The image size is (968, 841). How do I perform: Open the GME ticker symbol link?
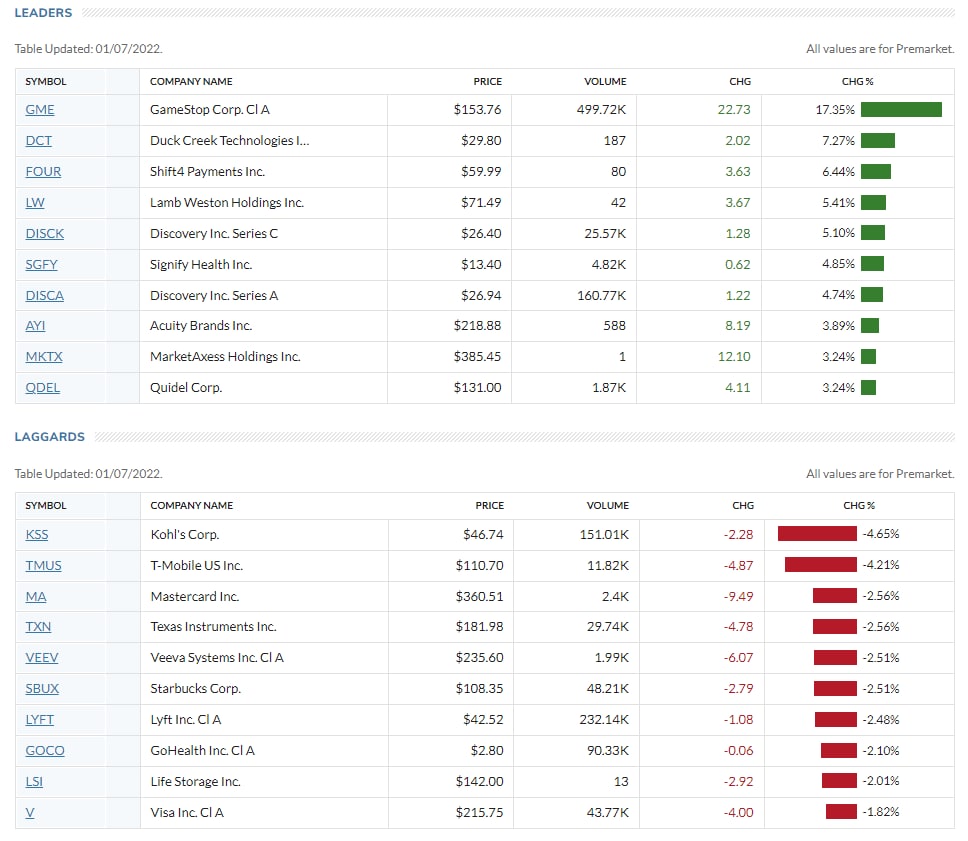[40, 110]
